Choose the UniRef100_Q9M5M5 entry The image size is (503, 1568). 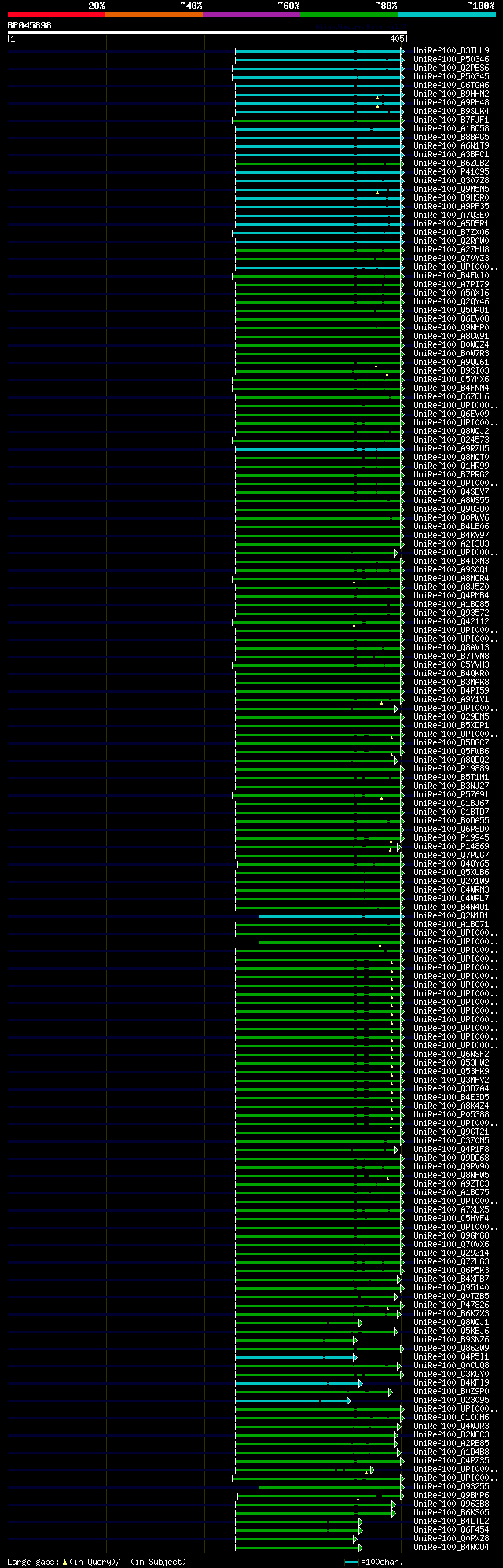coord(451,189)
